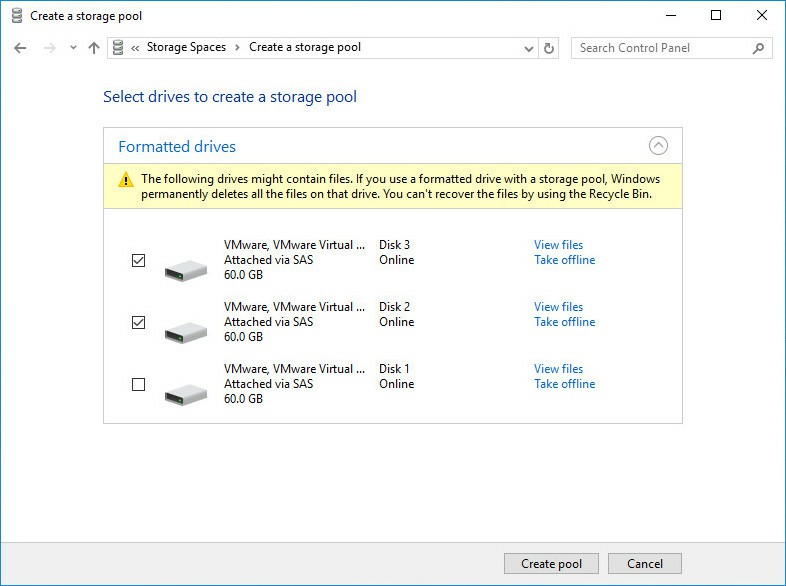This screenshot has height=586, width=786.
Task: Click the title bar Storage Spaces icon
Action: click(17, 16)
